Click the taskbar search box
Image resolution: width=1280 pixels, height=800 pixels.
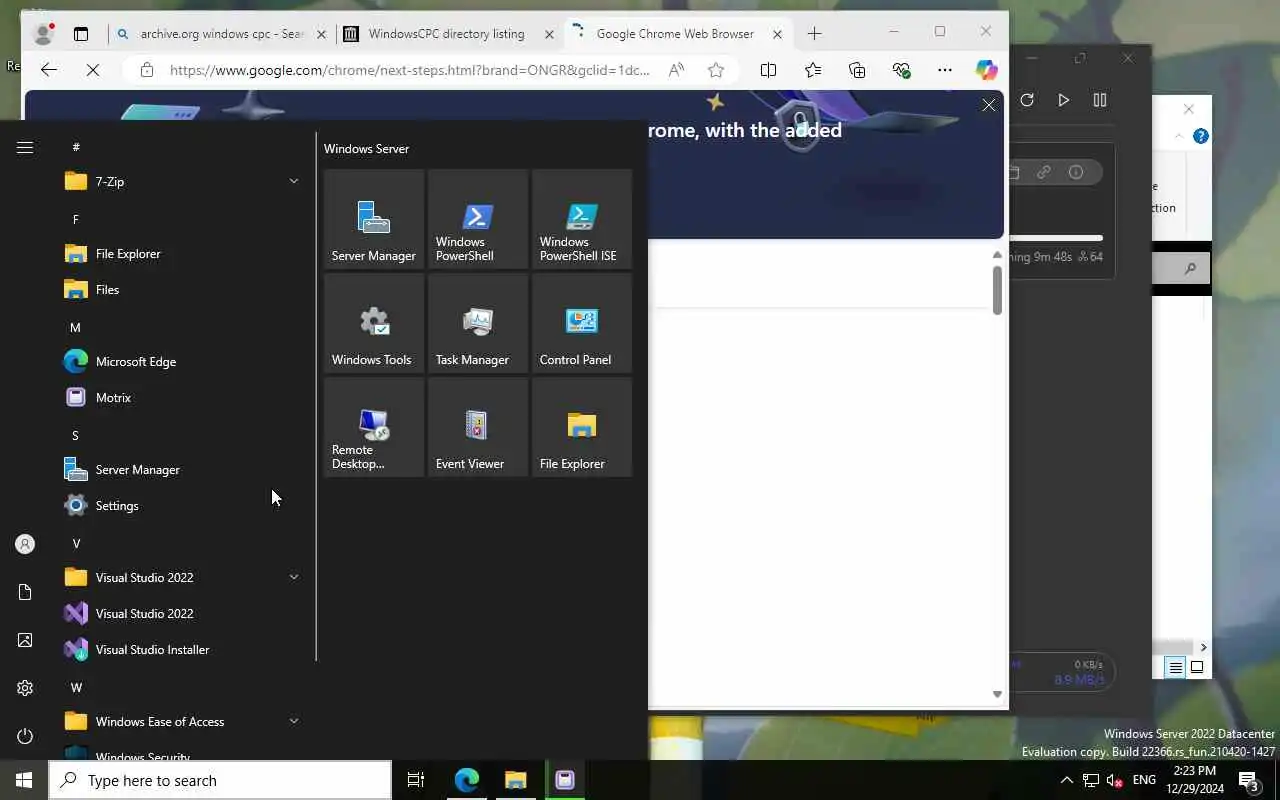tap(220, 780)
